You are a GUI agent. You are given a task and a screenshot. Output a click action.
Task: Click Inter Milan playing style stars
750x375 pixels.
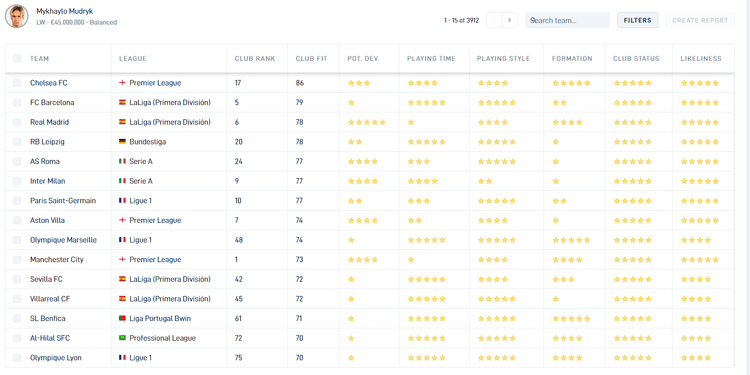point(485,181)
